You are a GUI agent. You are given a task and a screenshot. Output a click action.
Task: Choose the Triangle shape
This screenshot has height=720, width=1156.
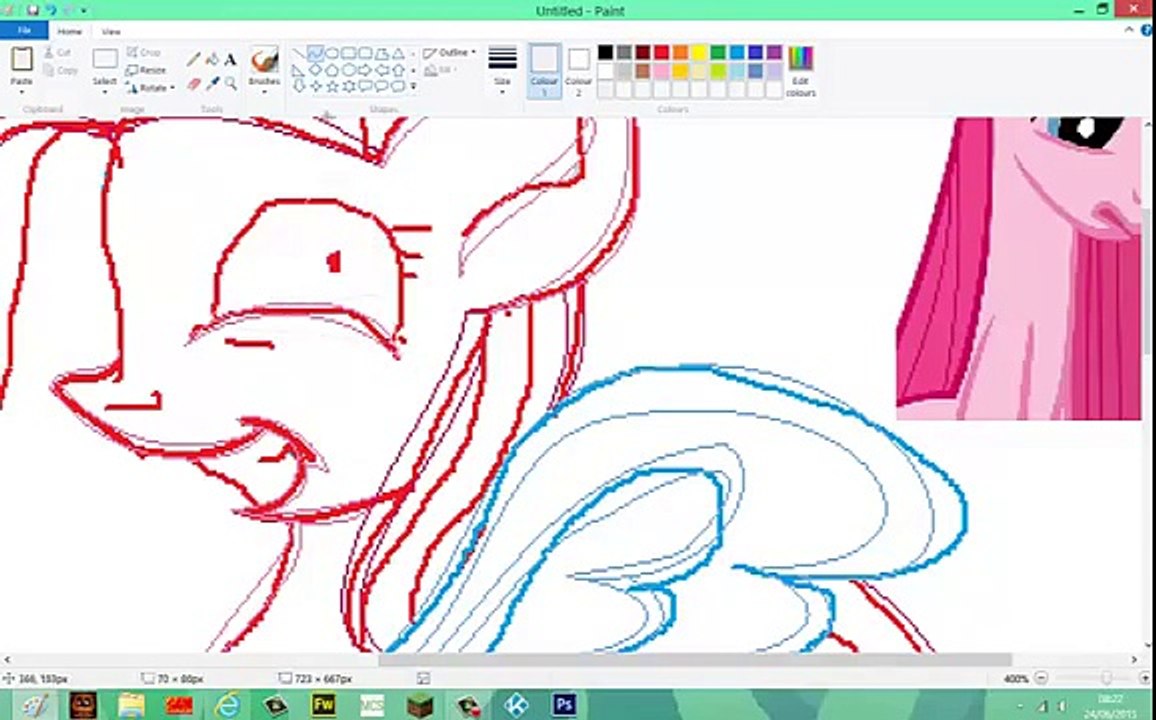[x=398, y=54]
